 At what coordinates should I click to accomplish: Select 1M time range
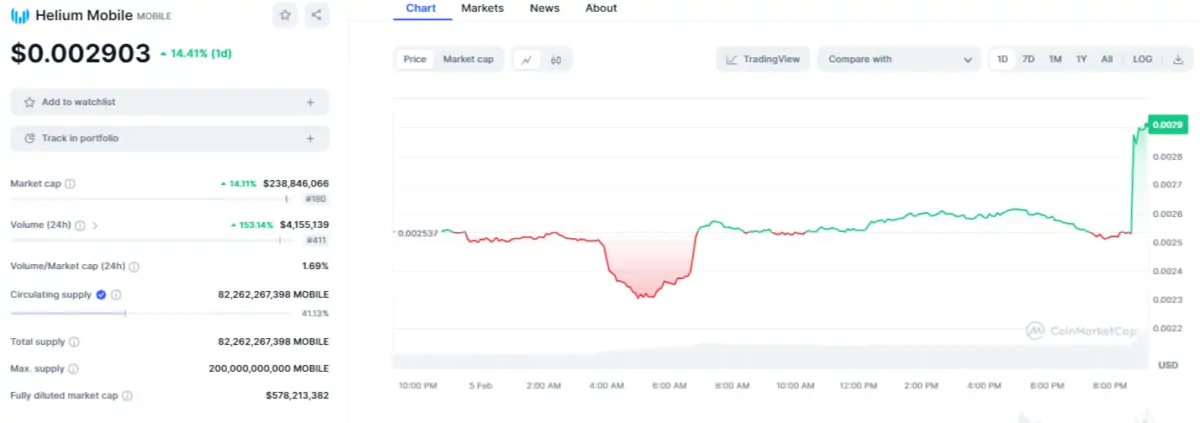pos(1055,59)
